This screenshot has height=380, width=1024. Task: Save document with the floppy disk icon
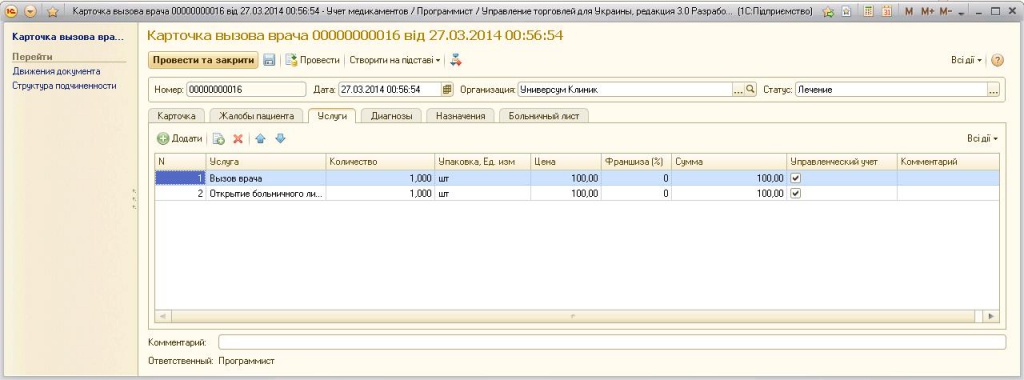(269, 60)
